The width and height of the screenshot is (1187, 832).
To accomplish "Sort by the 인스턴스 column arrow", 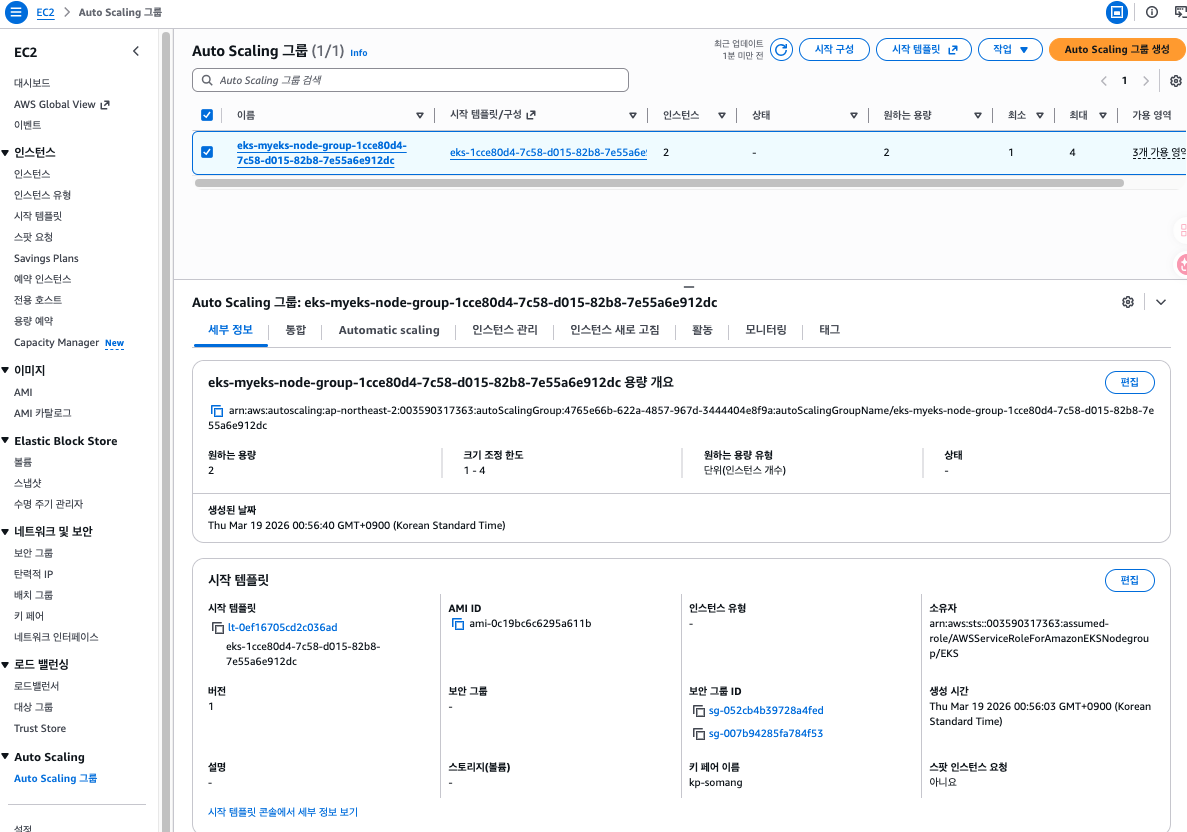I will [722, 116].
